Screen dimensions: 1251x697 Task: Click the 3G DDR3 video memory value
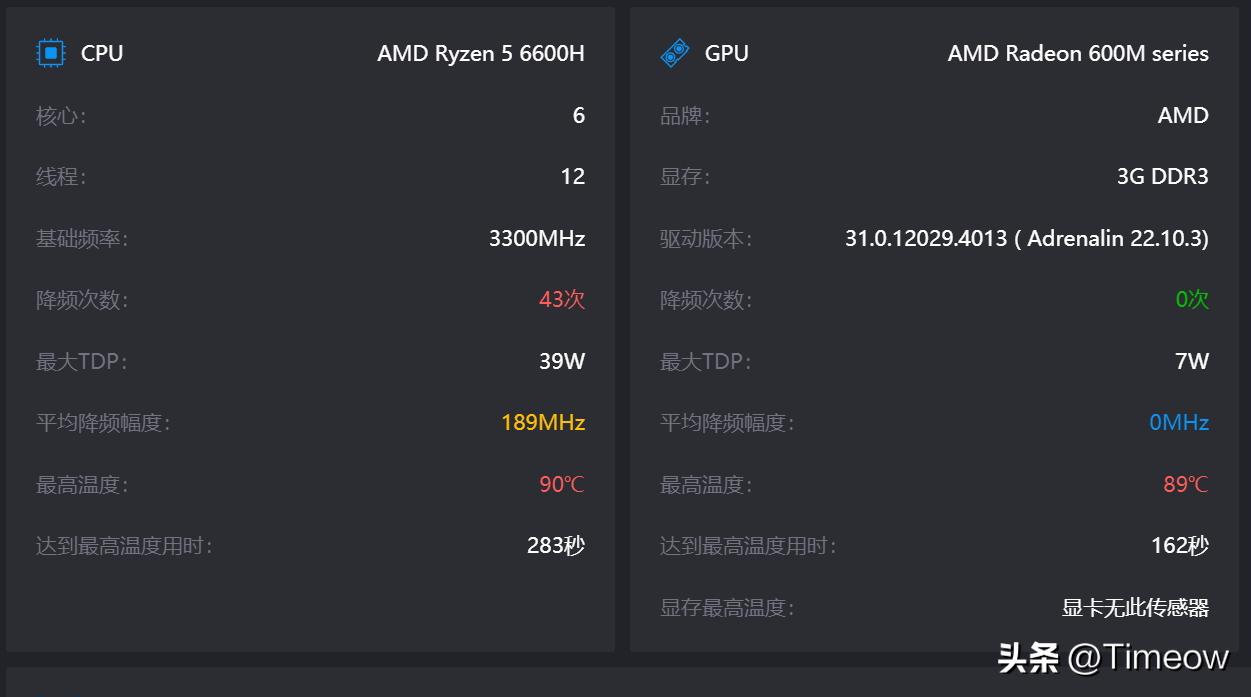click(x=1162, y=176)
